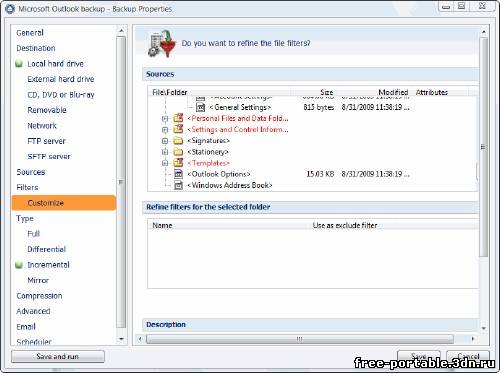Expand the Templates tree node
This screenshot has width=500, height=373.
pyautogui.click(x=165, y=163)
